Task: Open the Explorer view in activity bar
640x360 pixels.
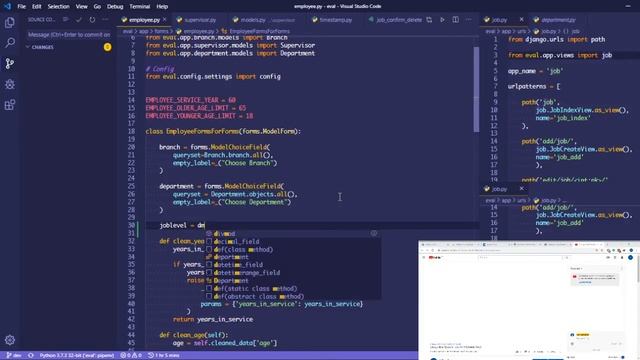Action: pos(10,22)
